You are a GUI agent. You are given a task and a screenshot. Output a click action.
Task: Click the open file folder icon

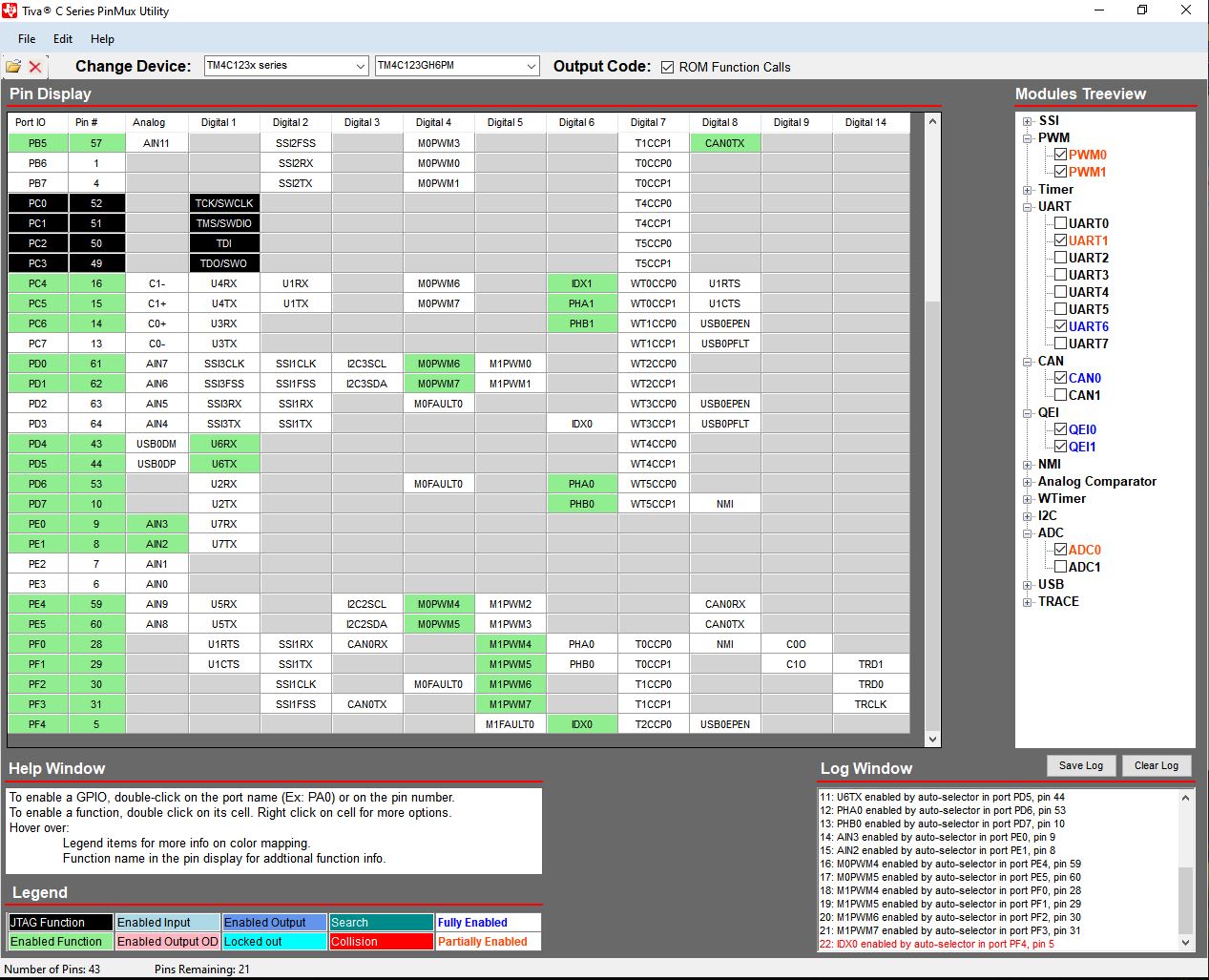tap(13, 67)
